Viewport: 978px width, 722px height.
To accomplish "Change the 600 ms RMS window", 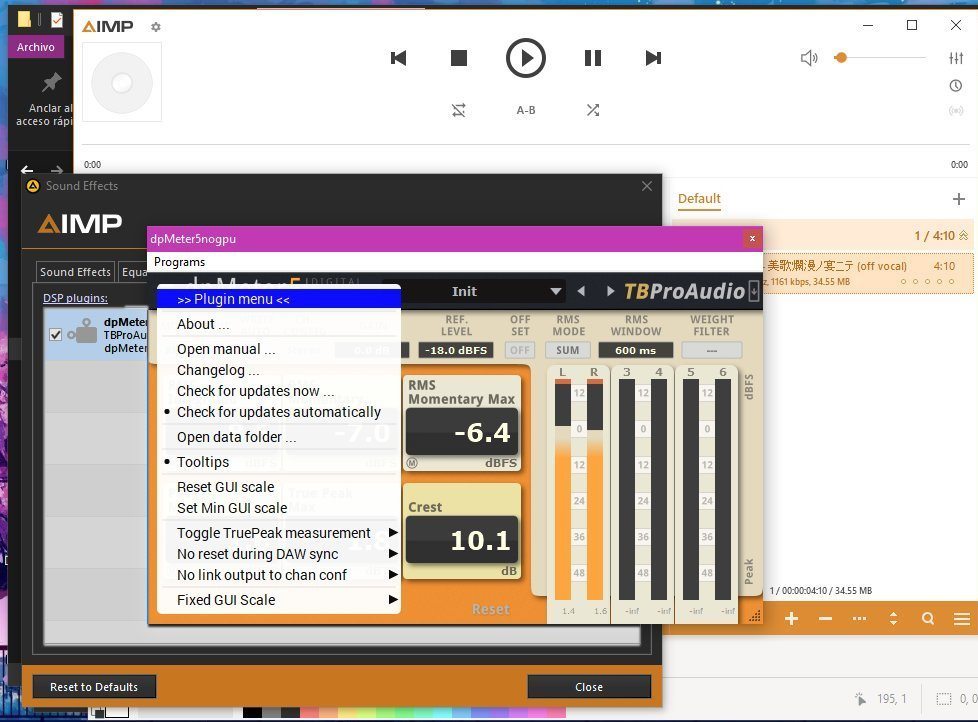I will click(x=636, y=350).
